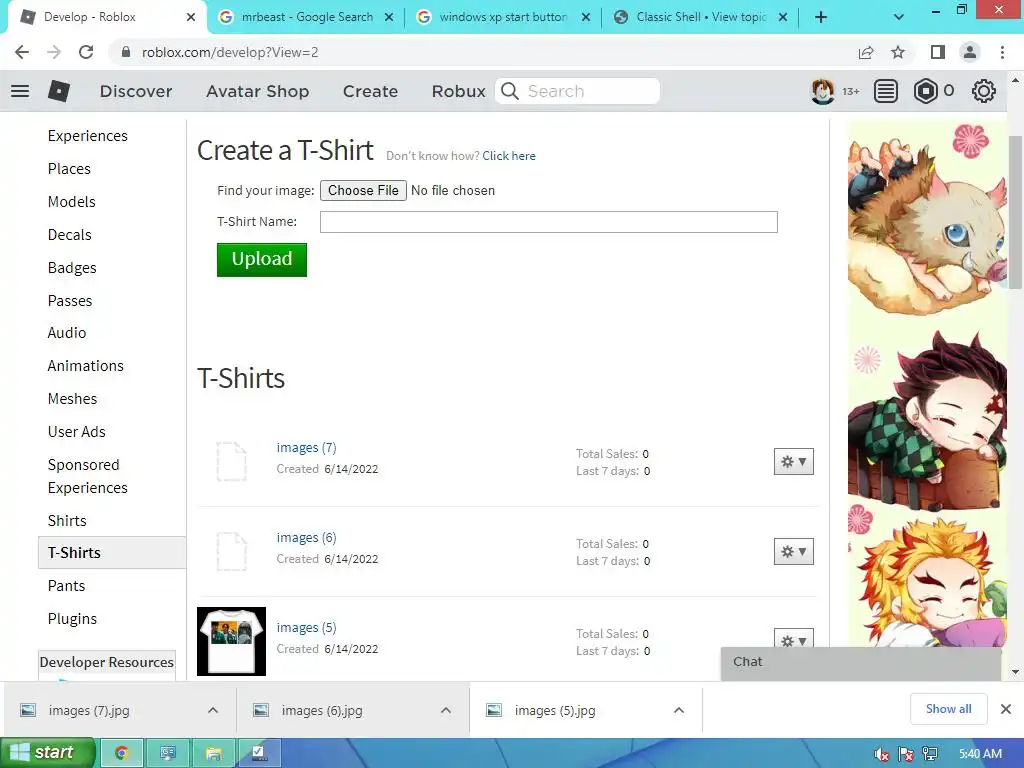This screenshot has height=768, width=1024.
Task: Click the green Upload button
Action: [x=262, y=259]
